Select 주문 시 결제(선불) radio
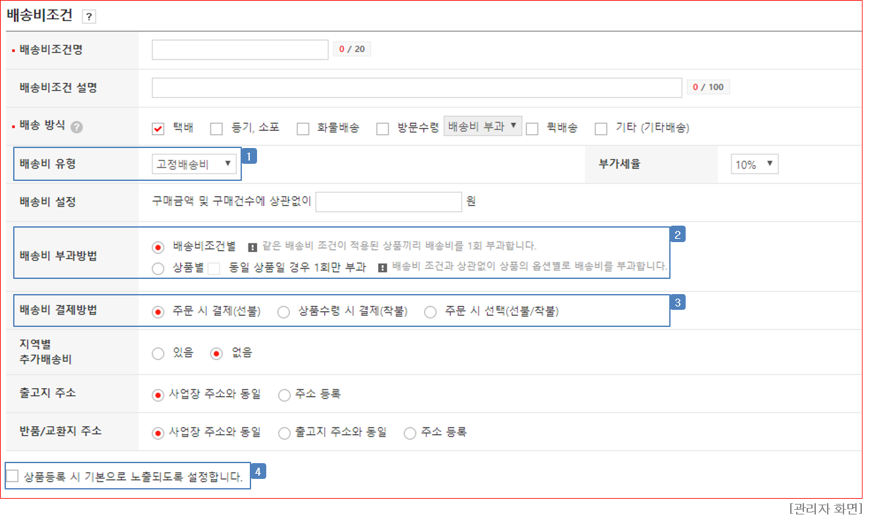Image resolution: width=875 pixels, height=523 pixels. pos(158,312)
